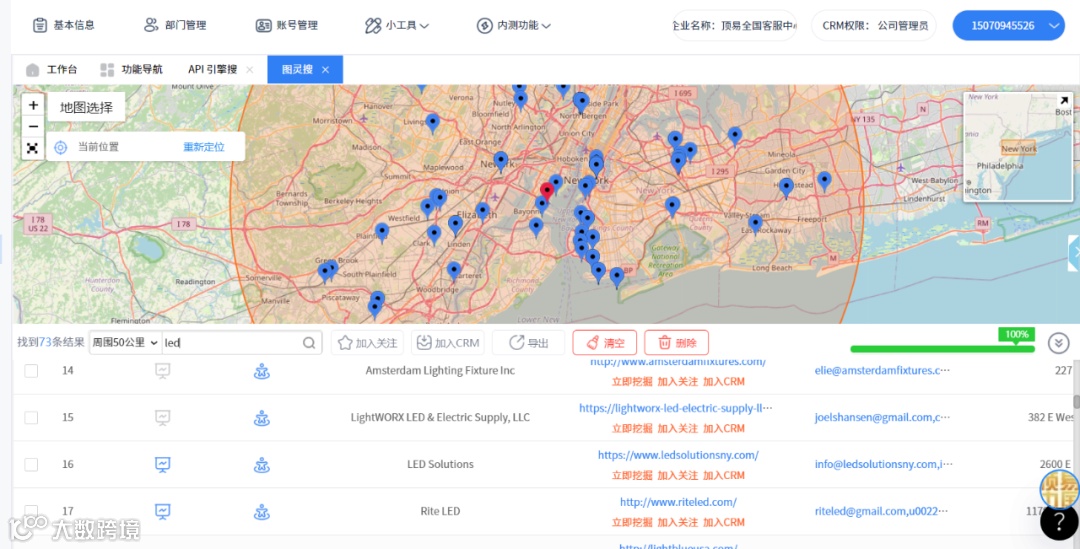The height and width of the screenshot is (549, 1080).
Task: Click the 重新定位 link
Action: (x=204, y=147)
